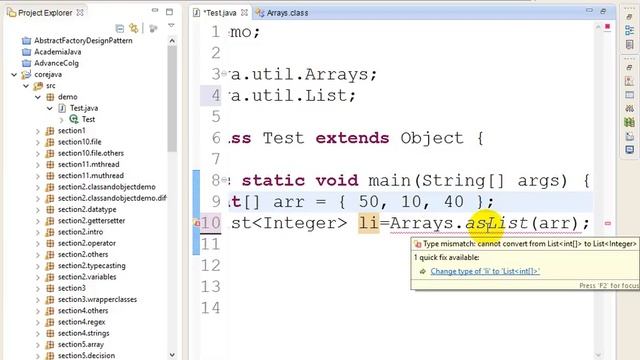Click the Task List icon in right trim
Screen dimensions: 640x360
point(629,44)
